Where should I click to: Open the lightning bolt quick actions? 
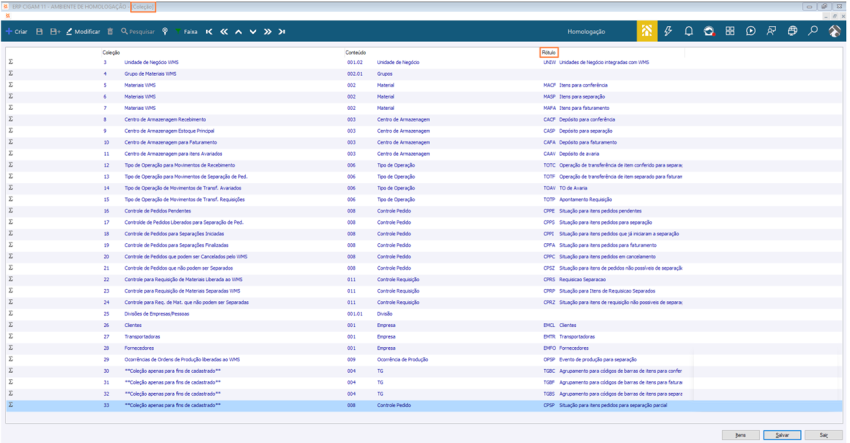click(668, 31)
